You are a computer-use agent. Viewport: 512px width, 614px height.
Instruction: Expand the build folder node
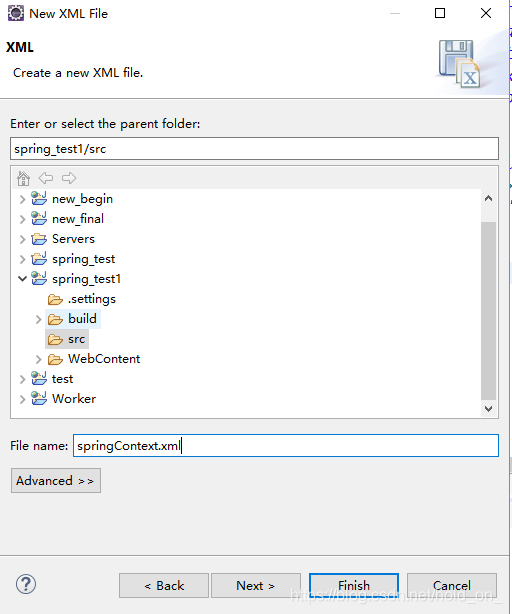tap(38, 320)
